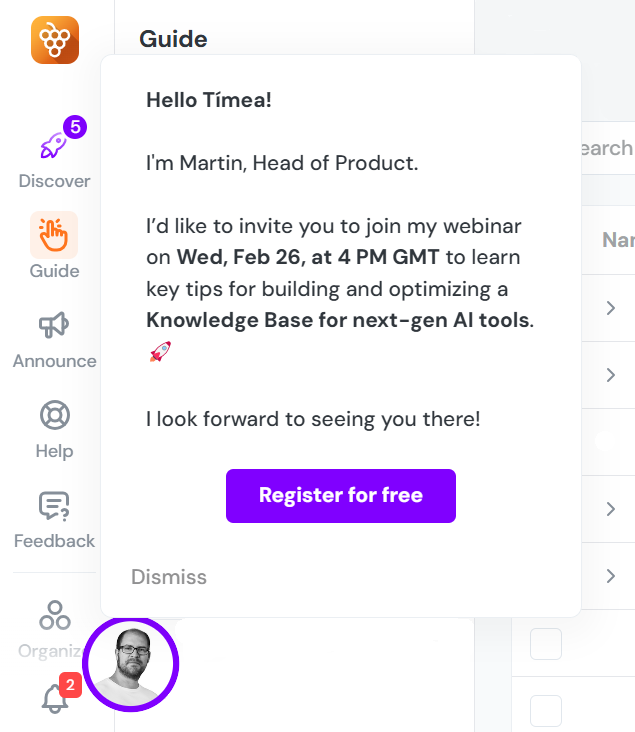Click the purple 5 badge on Discover
635x732 pixels.
point(75,127)
